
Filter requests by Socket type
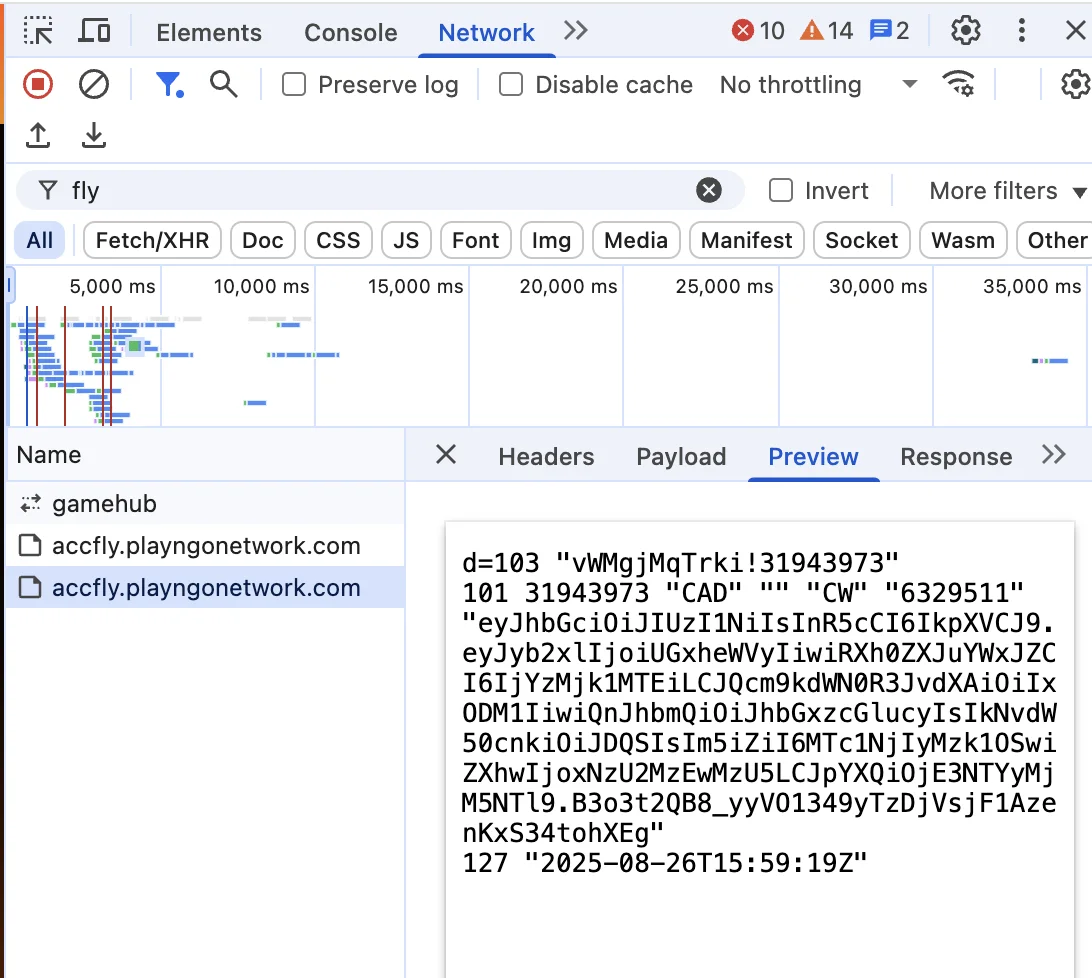[x=861, y=240]
